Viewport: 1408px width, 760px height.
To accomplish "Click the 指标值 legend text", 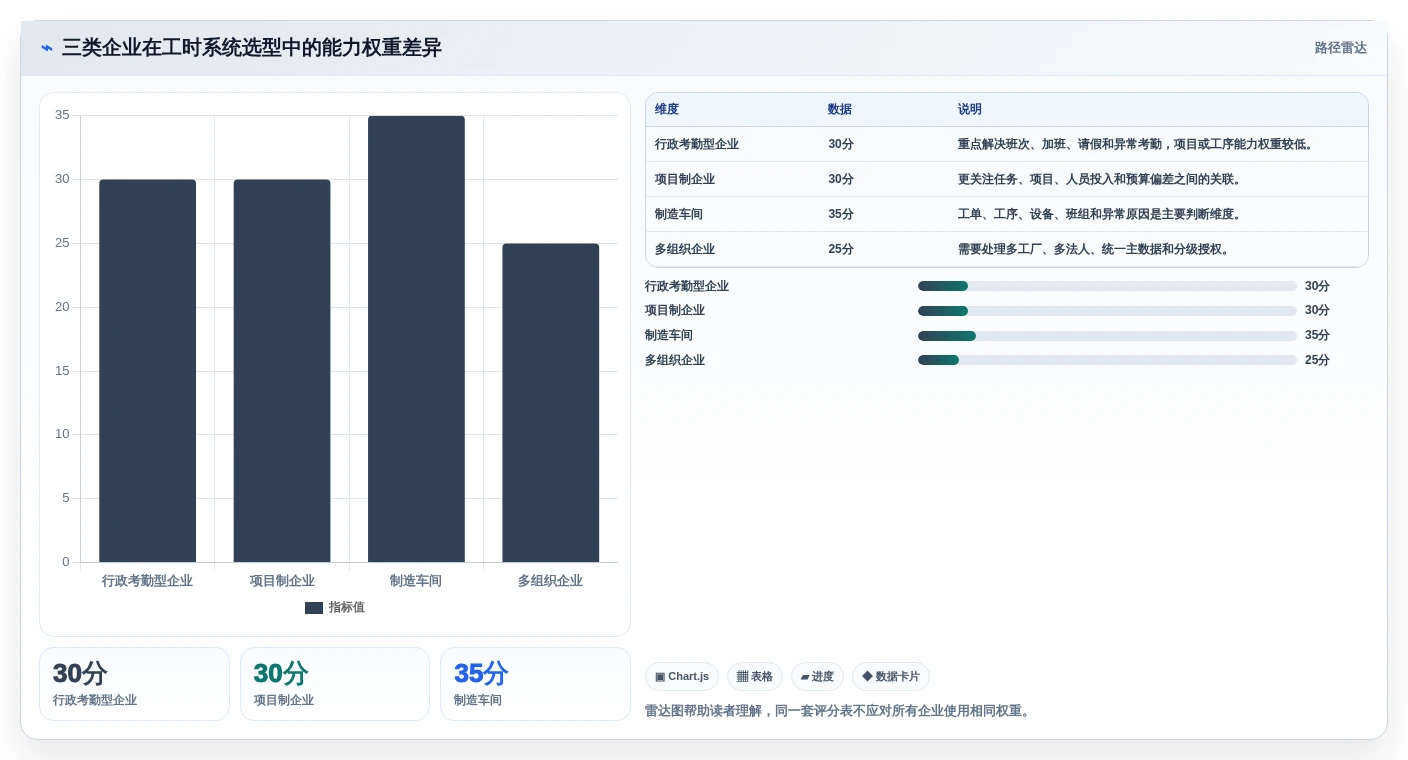I will 347,608.
